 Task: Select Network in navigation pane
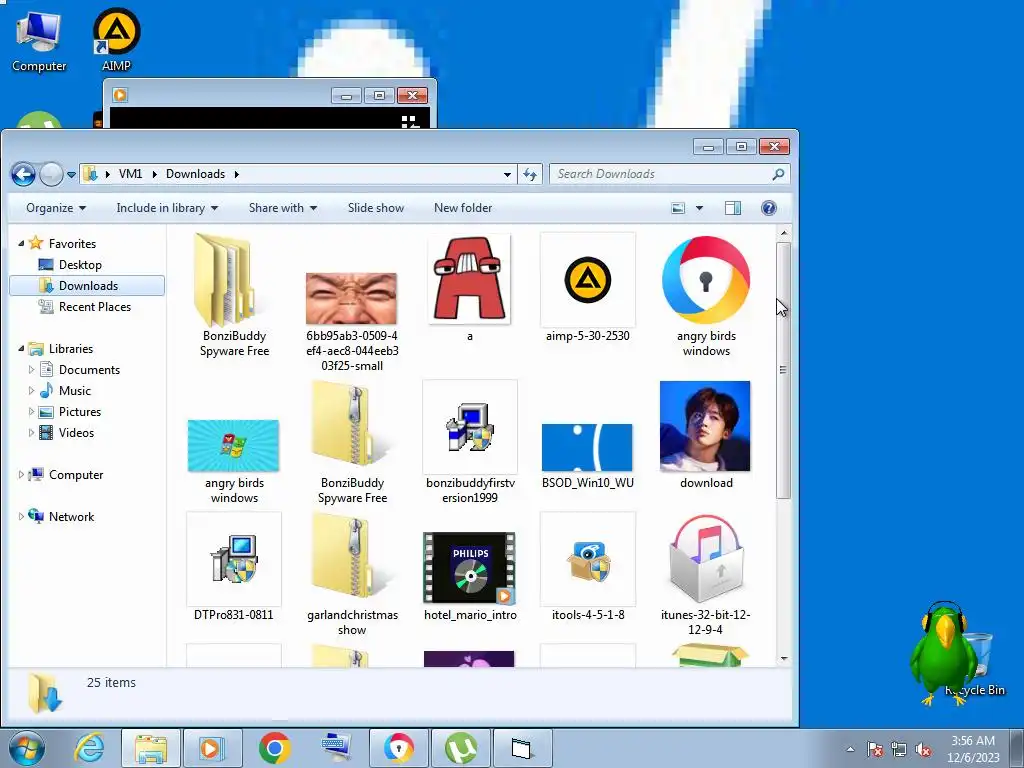click(61, 517)
